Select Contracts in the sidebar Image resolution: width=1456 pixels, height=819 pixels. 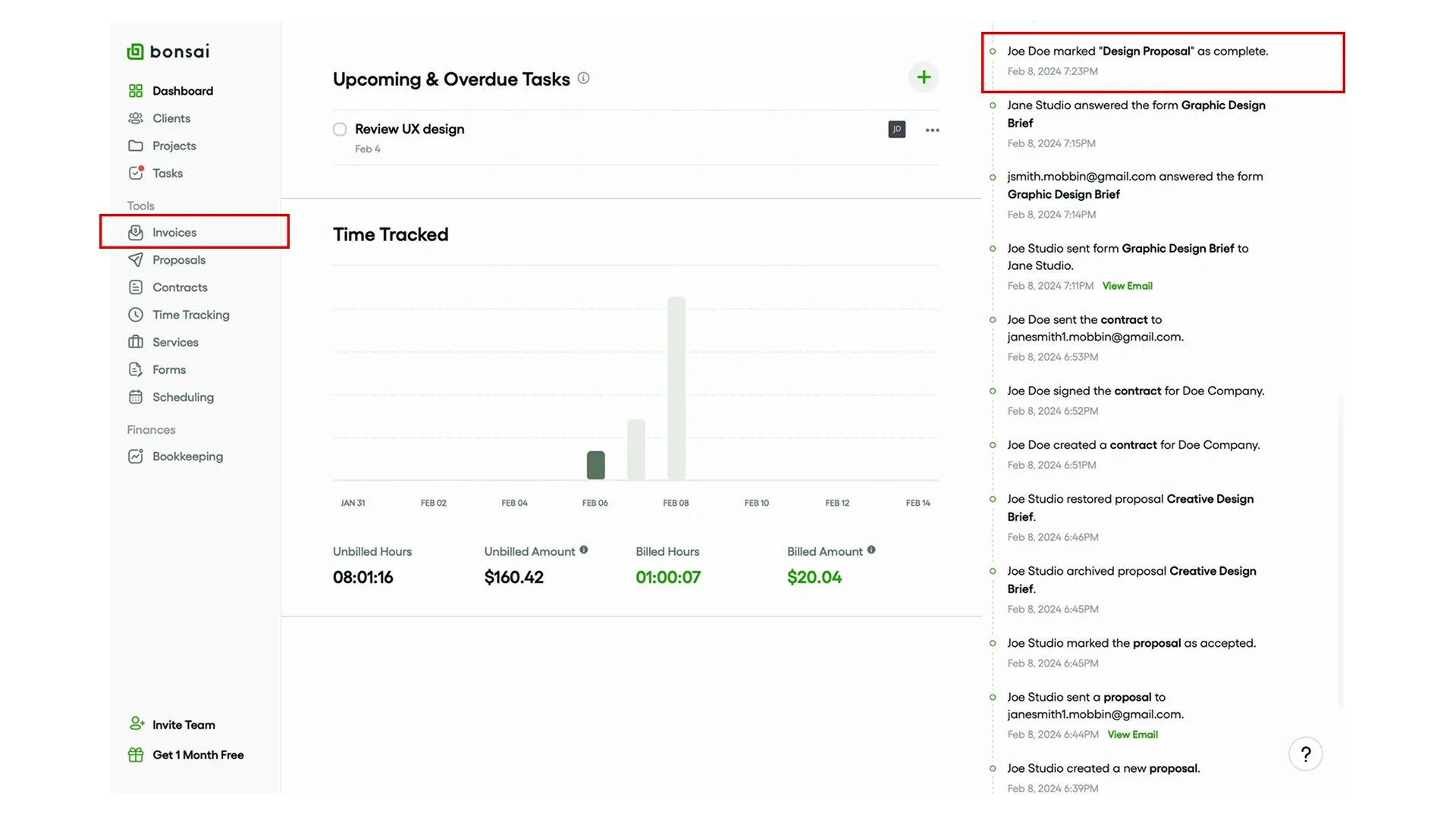pyautogui.click(x=180, y=287)
